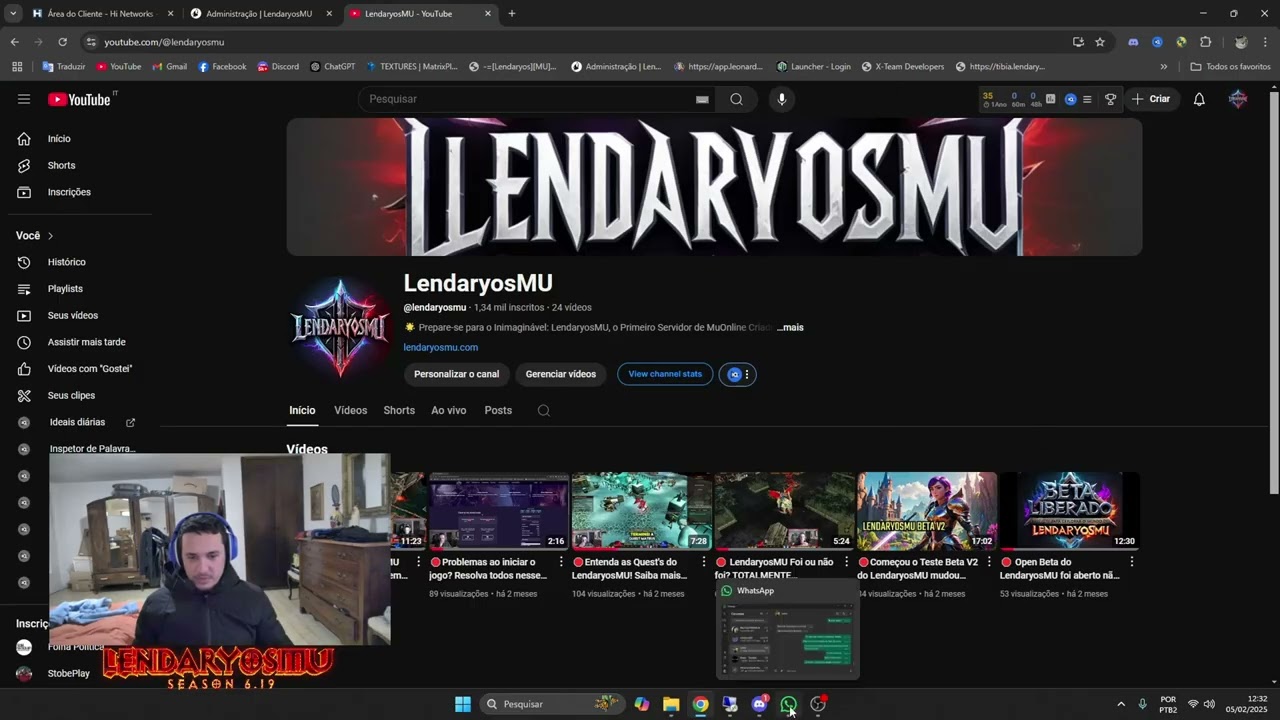Reload the page

tap(62, 42)
